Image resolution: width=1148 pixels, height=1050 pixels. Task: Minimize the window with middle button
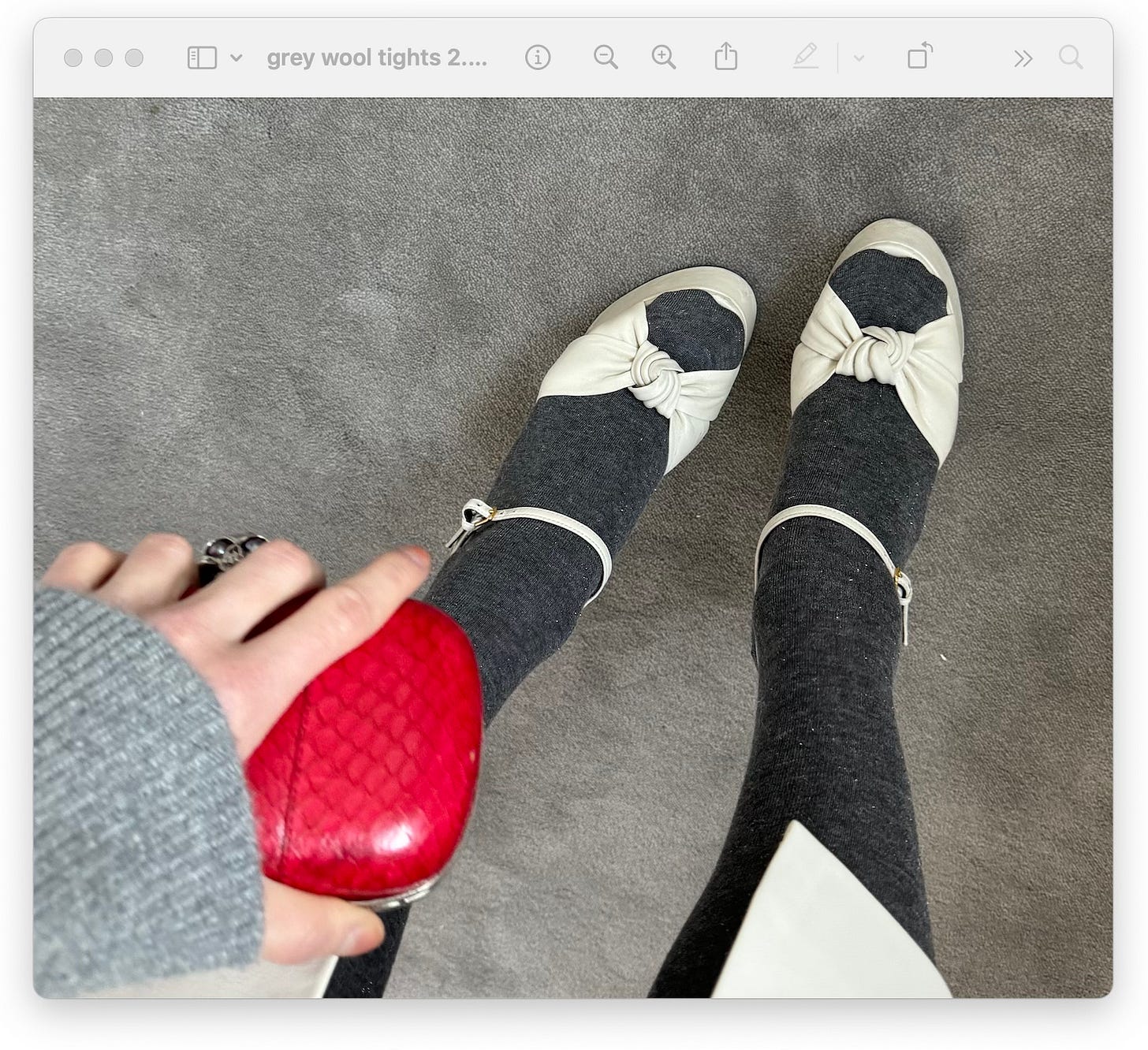(103, 58)
